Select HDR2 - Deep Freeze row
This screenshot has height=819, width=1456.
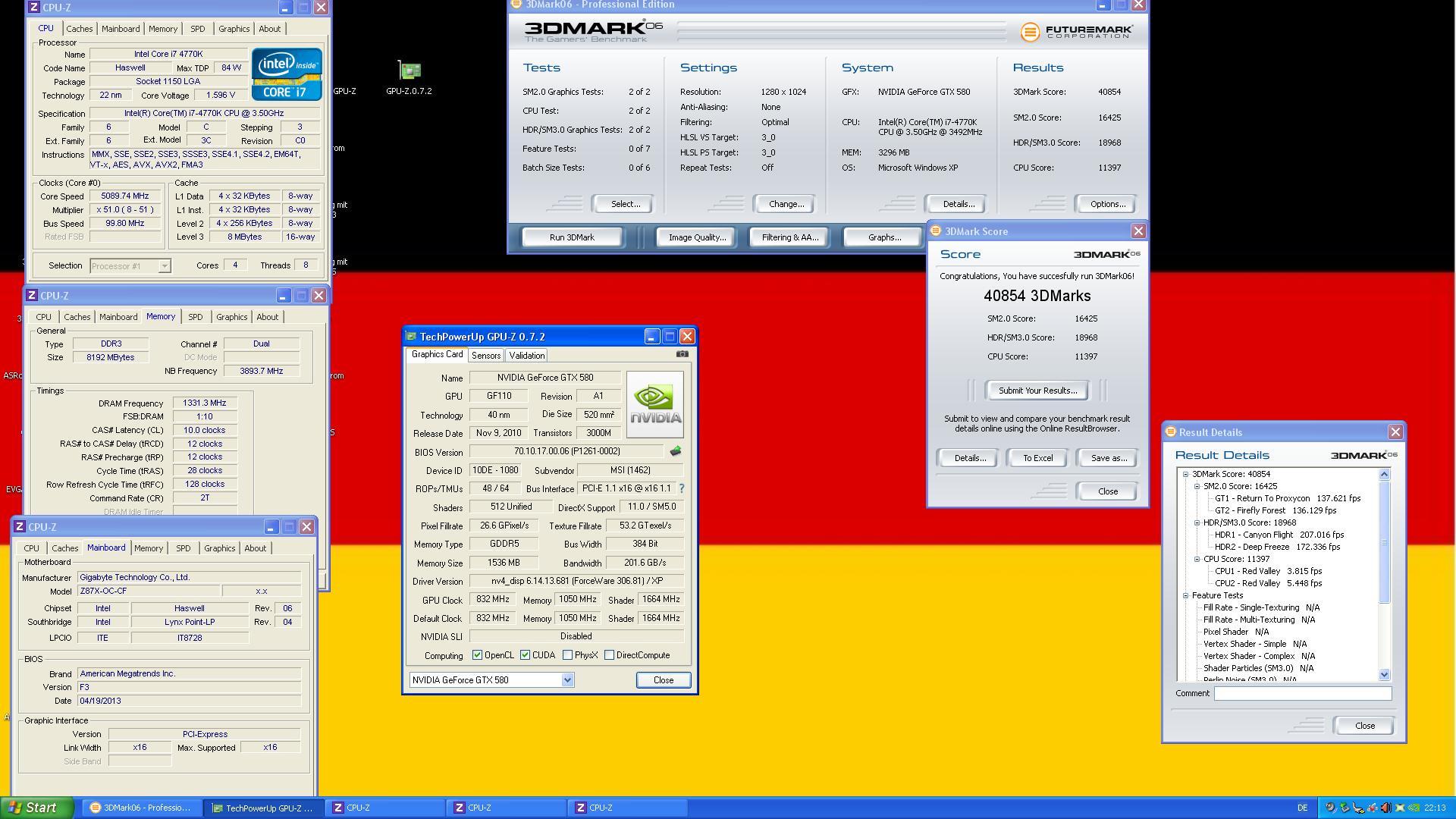coord(1277,547)
